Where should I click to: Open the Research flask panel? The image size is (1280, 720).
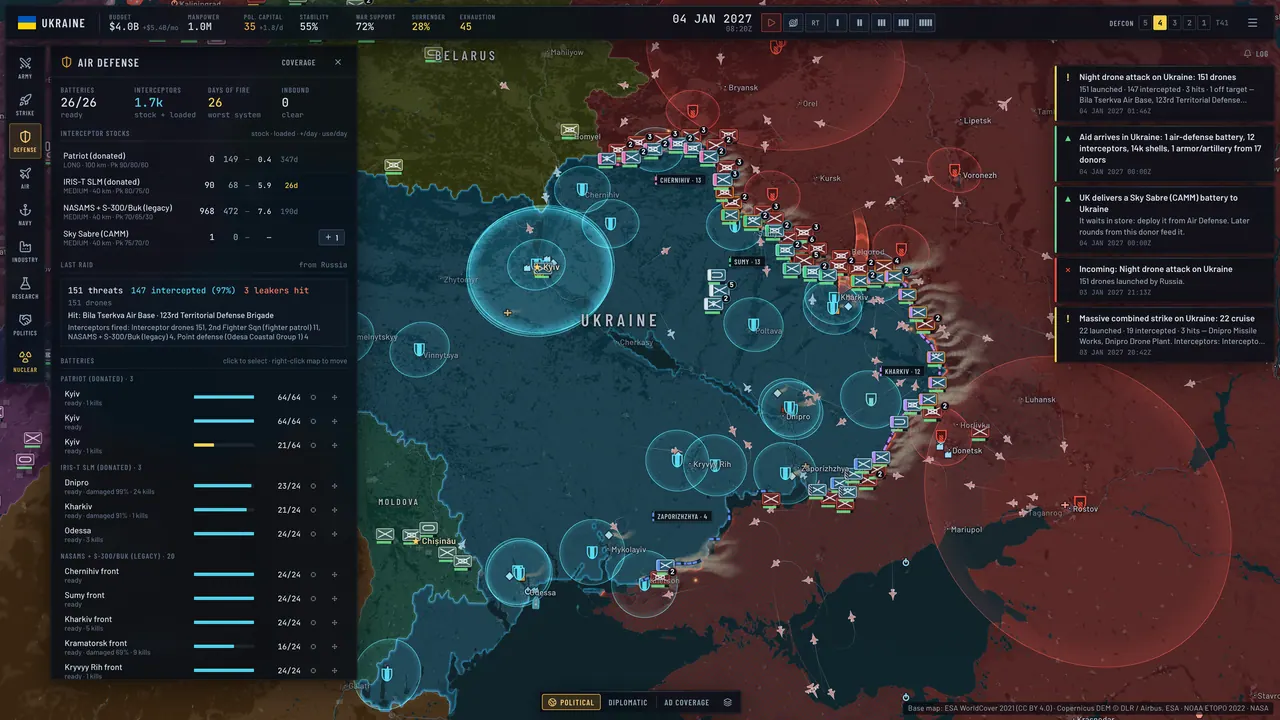click(x=25, y=287)
